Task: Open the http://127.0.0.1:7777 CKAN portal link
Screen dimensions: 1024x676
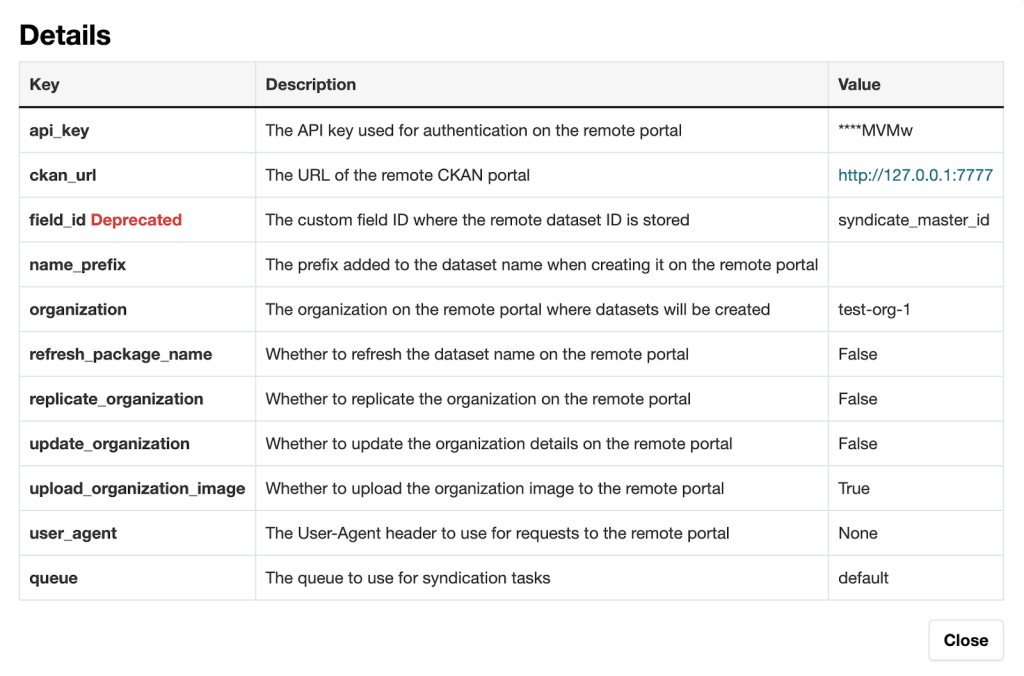Action: pyautogui.click(x=915, y=174)
